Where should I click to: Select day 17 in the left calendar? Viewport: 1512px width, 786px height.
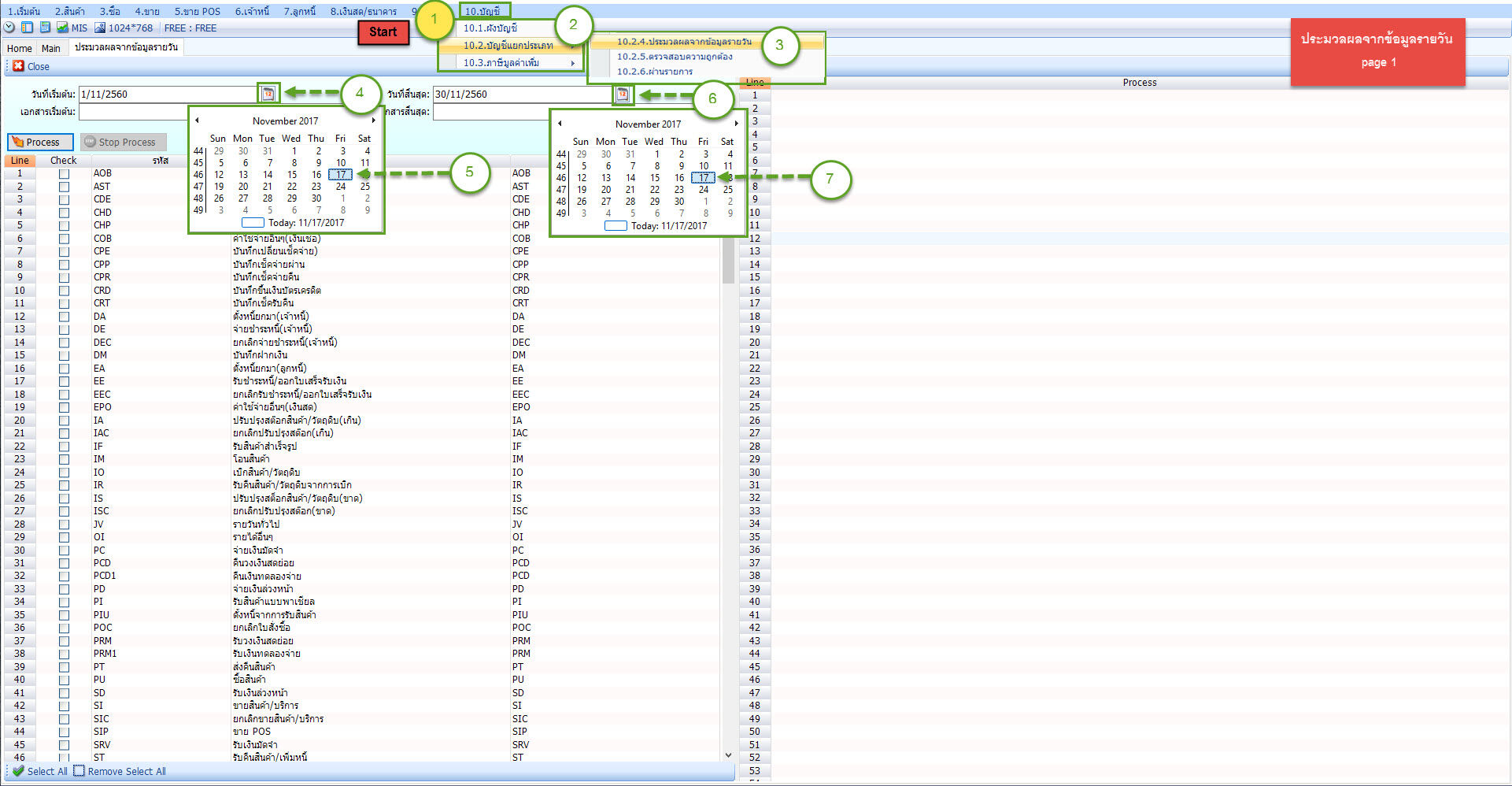click(x=340, y=175)
